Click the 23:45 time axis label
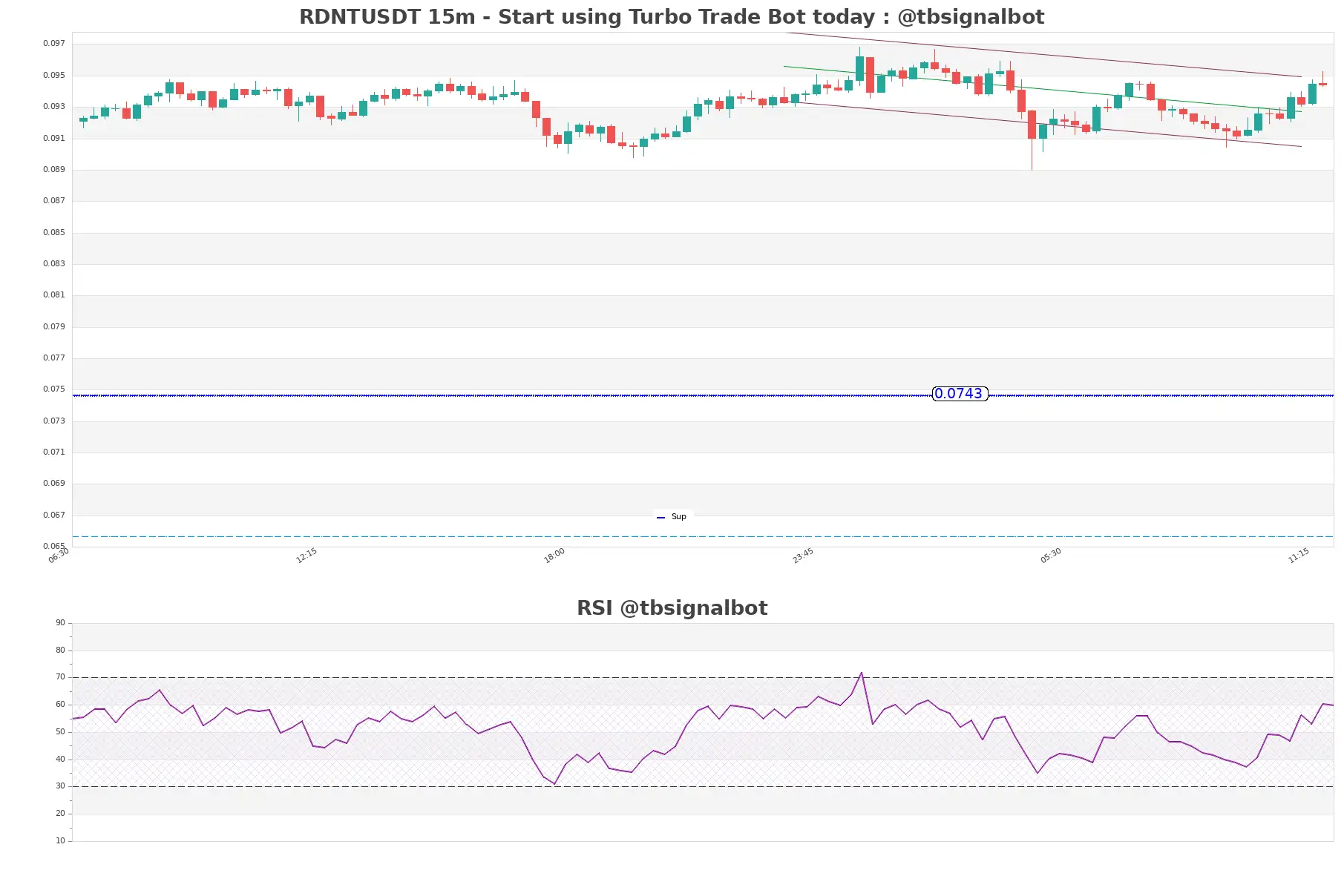The image size is (1344, 896). [x=803, y=556]
